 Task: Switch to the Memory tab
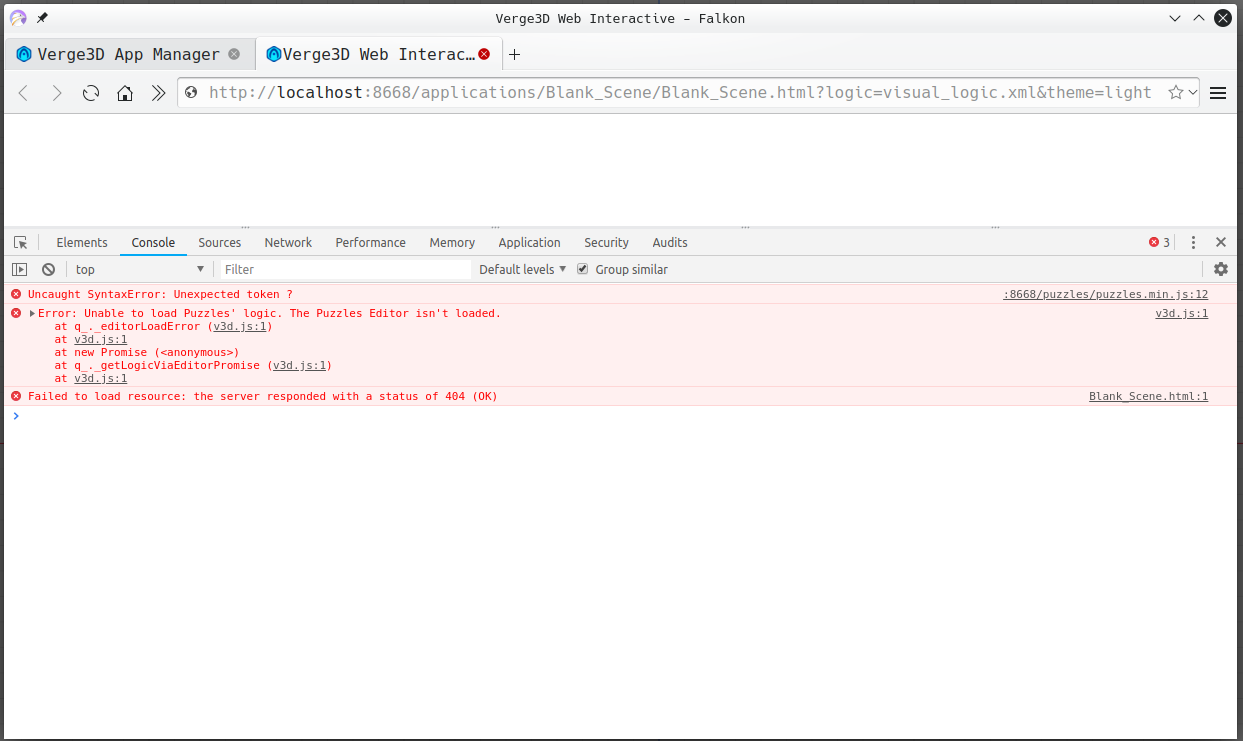[x=452, y=242]
